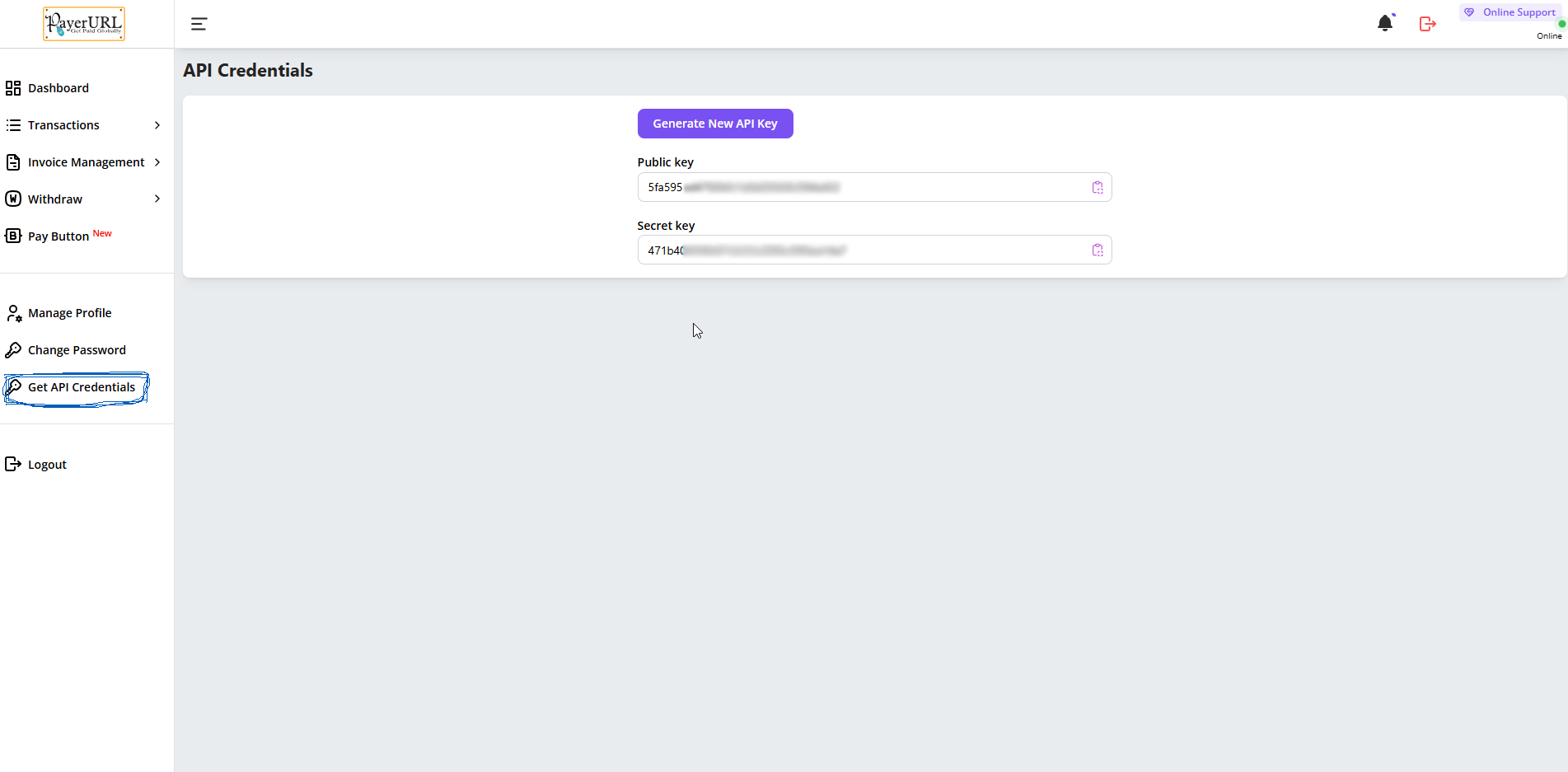
Task: Click the Manage Profile user icon
Action: coord(13,313)
